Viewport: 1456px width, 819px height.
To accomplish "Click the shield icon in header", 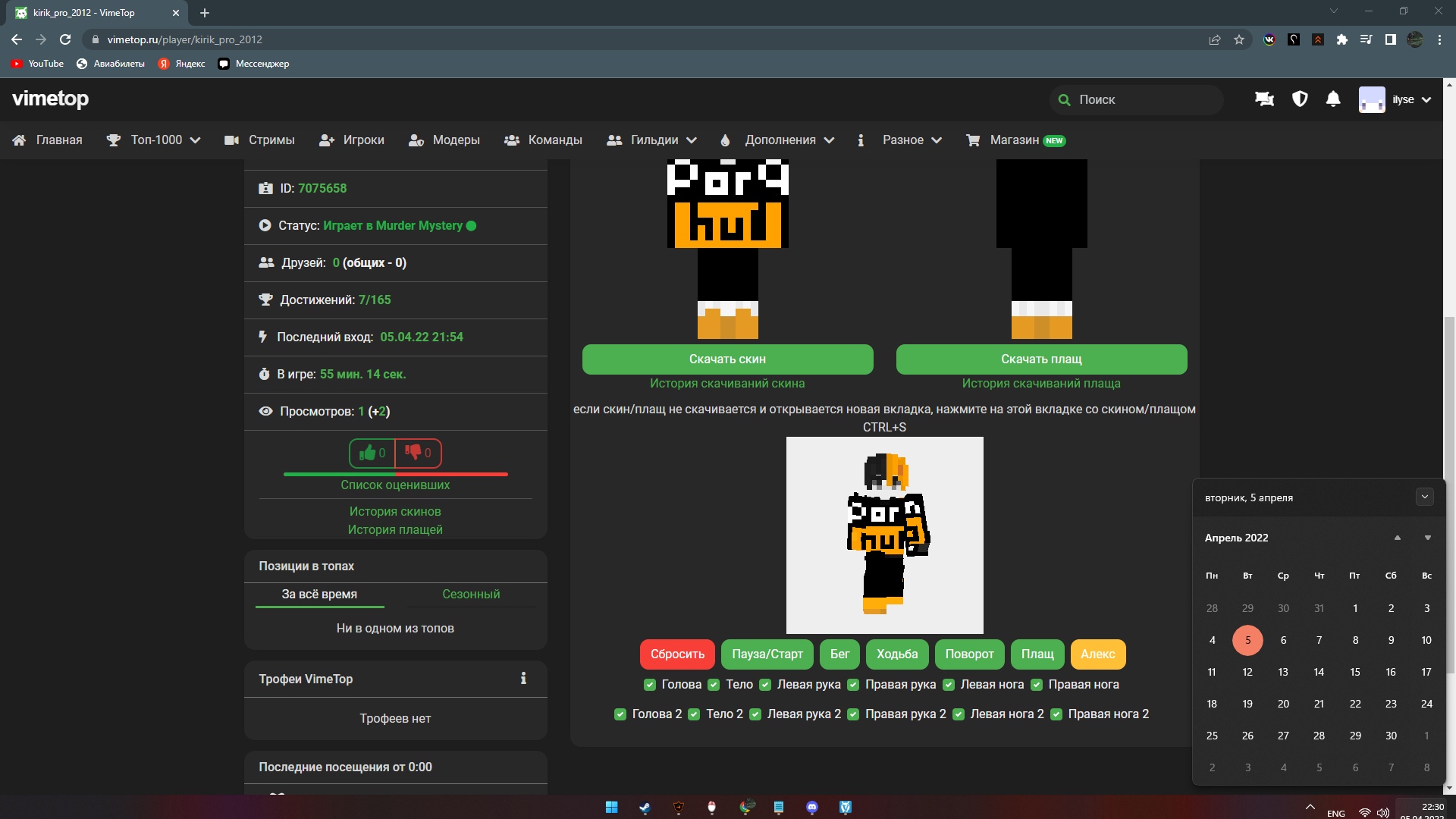I will pyautogui.click(x=1300, y=99).
